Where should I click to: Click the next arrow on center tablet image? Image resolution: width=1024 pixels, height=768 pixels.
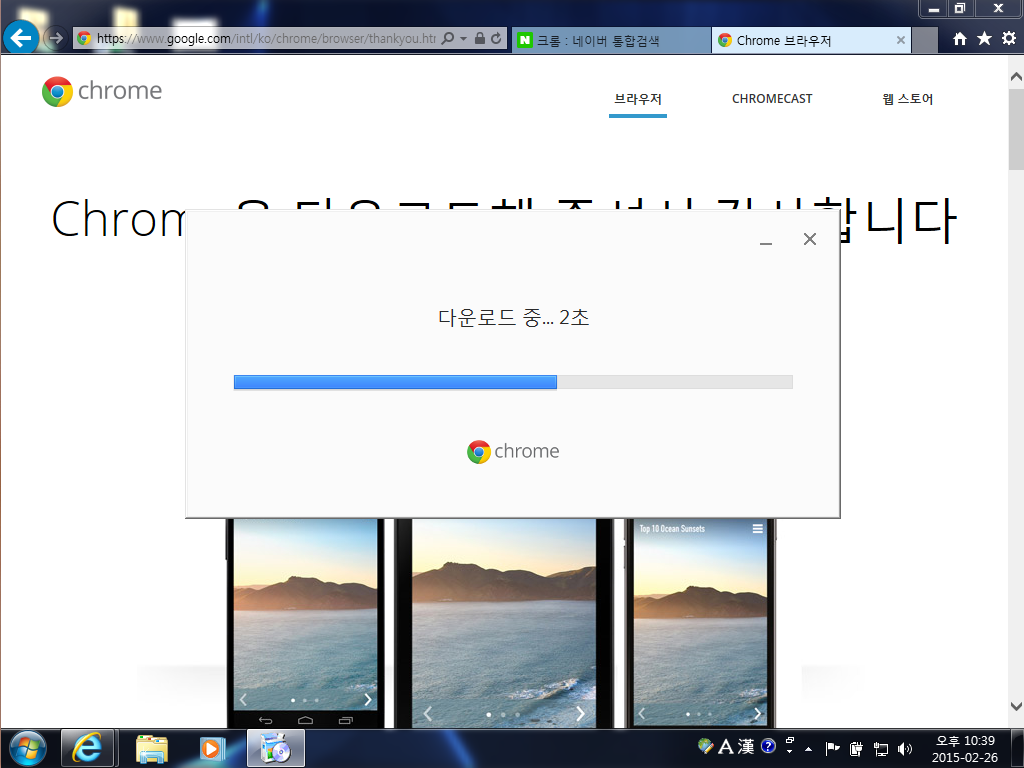coord(580,714)
